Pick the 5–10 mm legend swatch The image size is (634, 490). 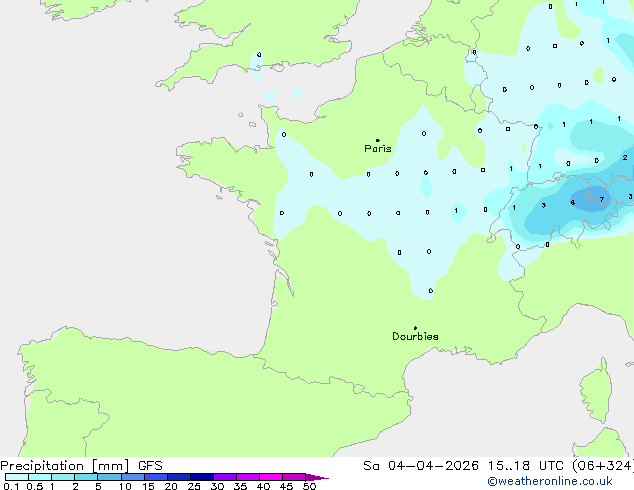(109, 477)
